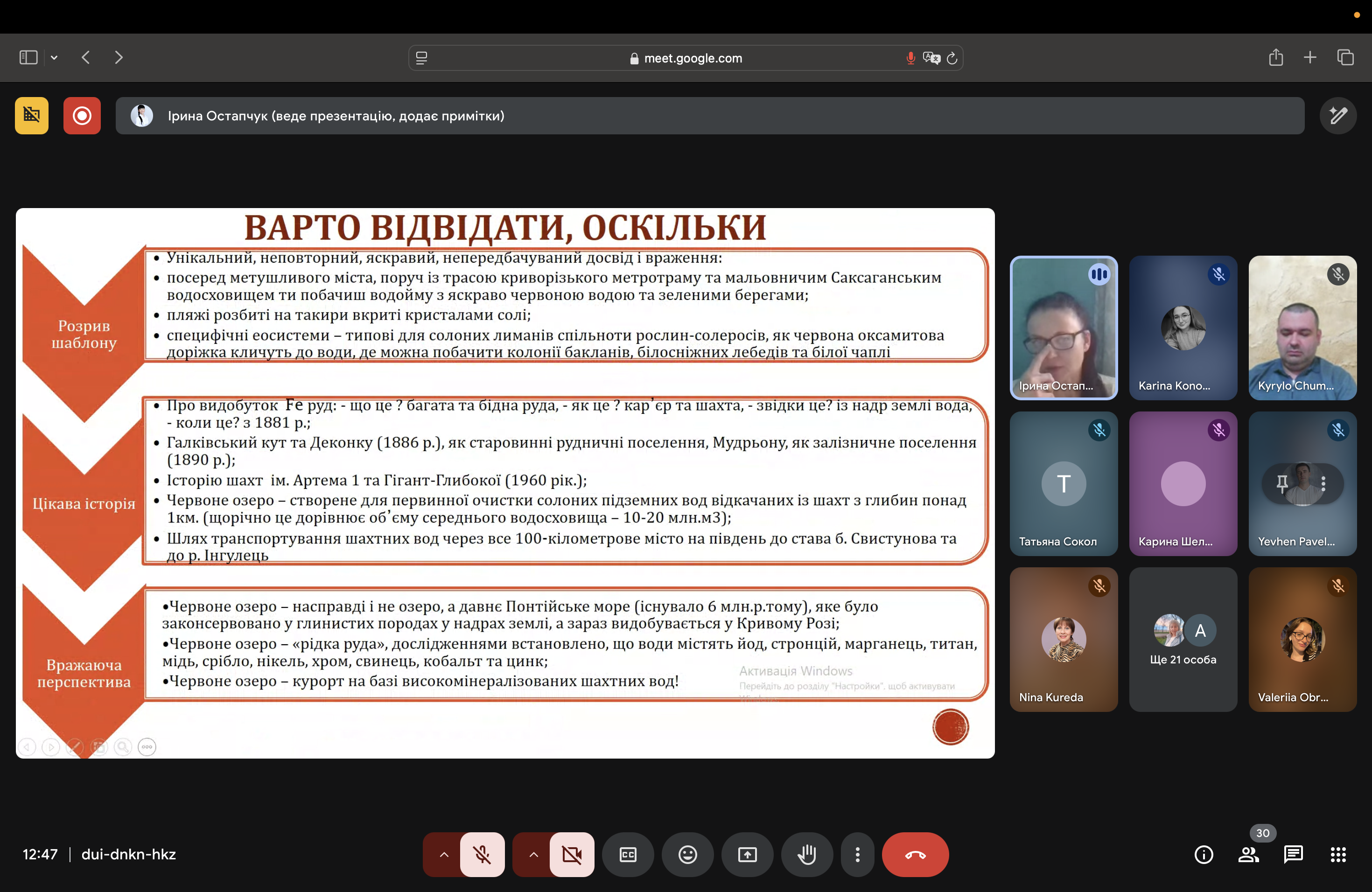Click the present screen icon
This screenshot has width=1372, height=892.
(x=747, y=854)
